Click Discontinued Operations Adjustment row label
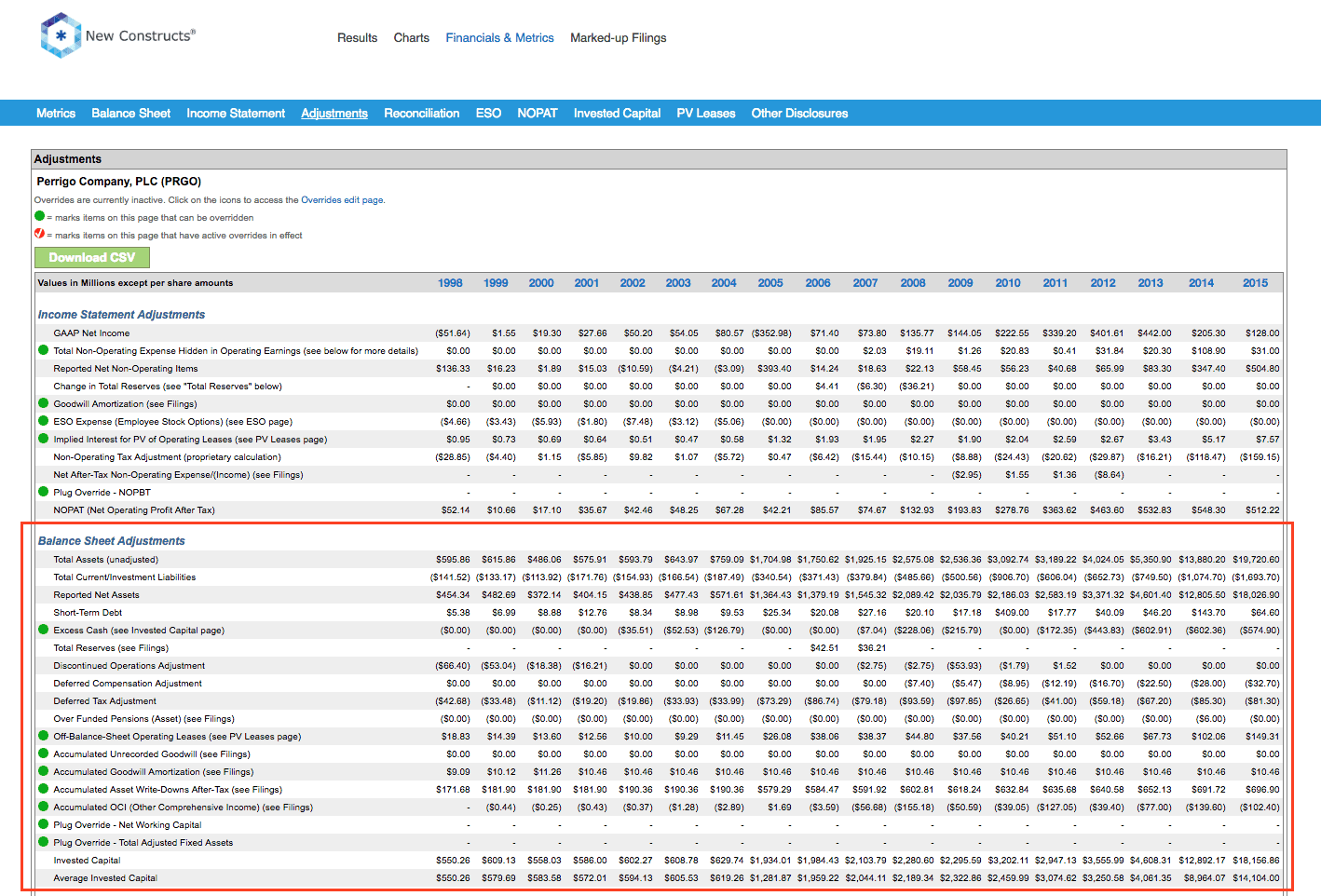The height and width of the screenshot is (896, 1321). click(x=129, y=666)
